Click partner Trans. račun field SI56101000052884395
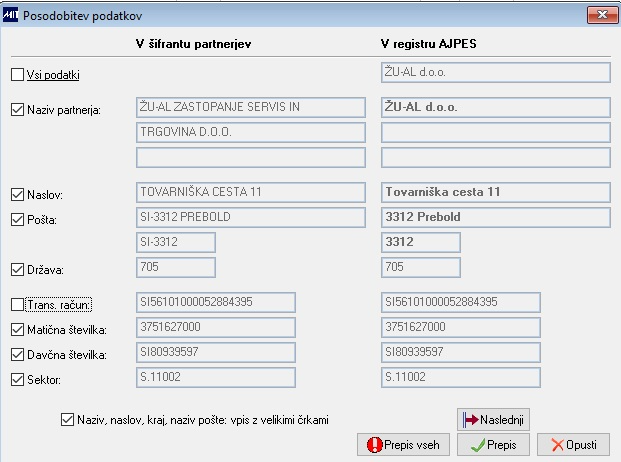This screenshot has height=462, width=621. pyautogui.click(x=216, y=302)
